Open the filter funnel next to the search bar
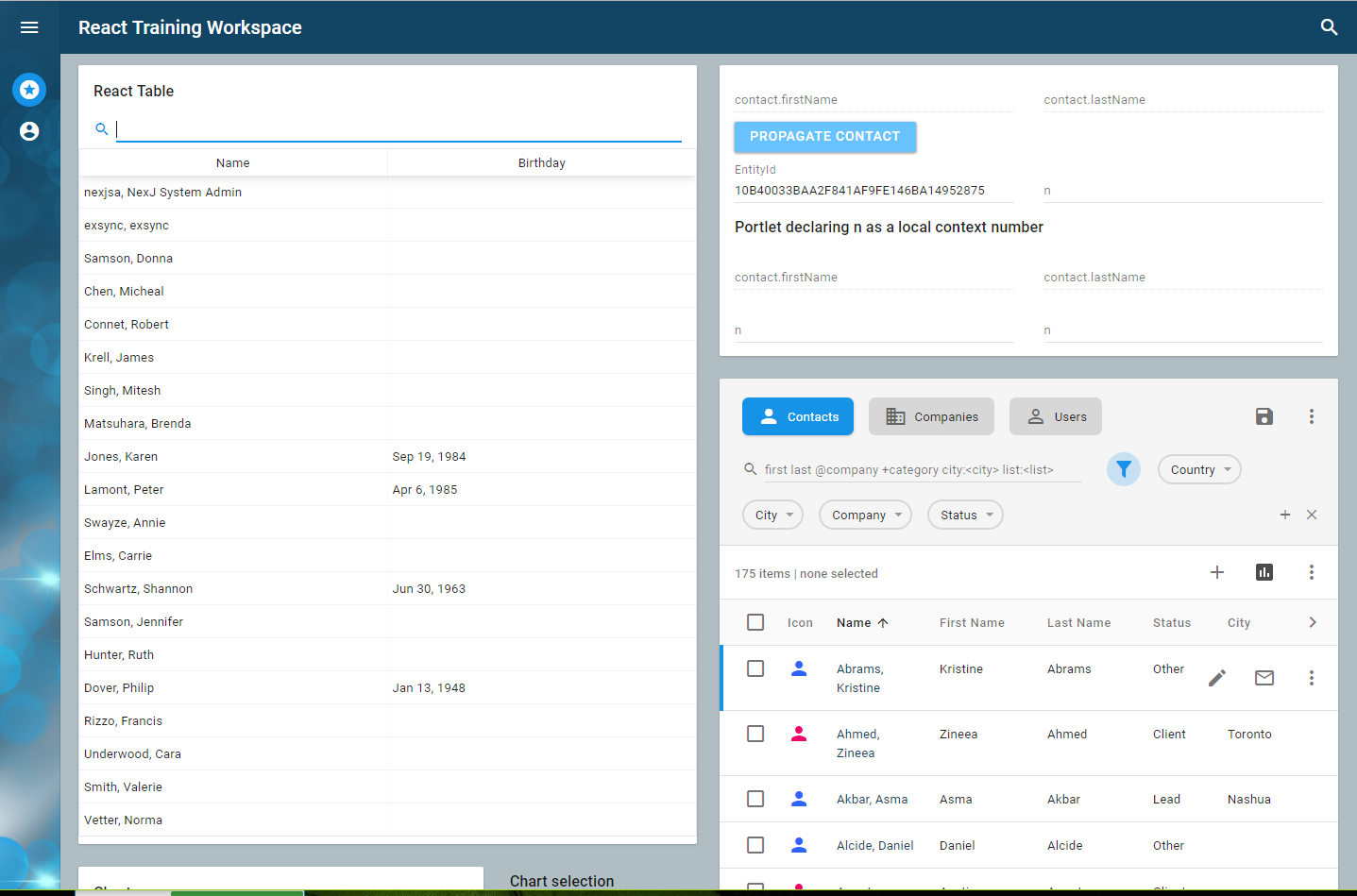Image resolution: width=1357 pixels, height=896 pixels. pyautogui.click(x=1124, y=469)
